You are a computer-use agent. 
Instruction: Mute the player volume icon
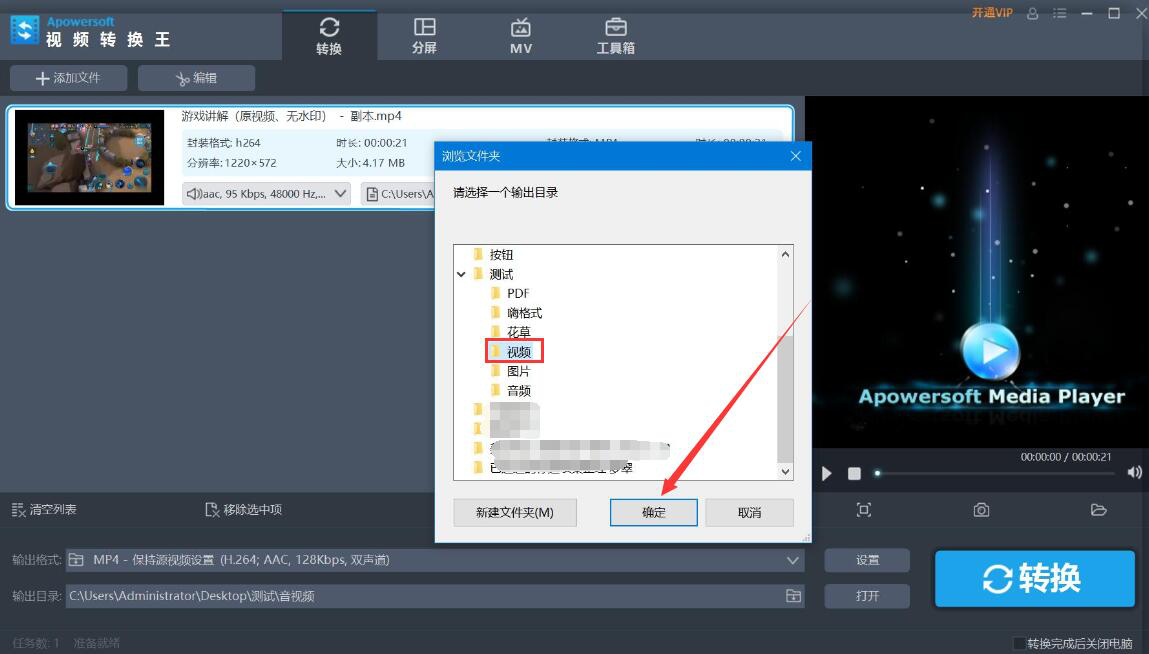click(1134, 472)
